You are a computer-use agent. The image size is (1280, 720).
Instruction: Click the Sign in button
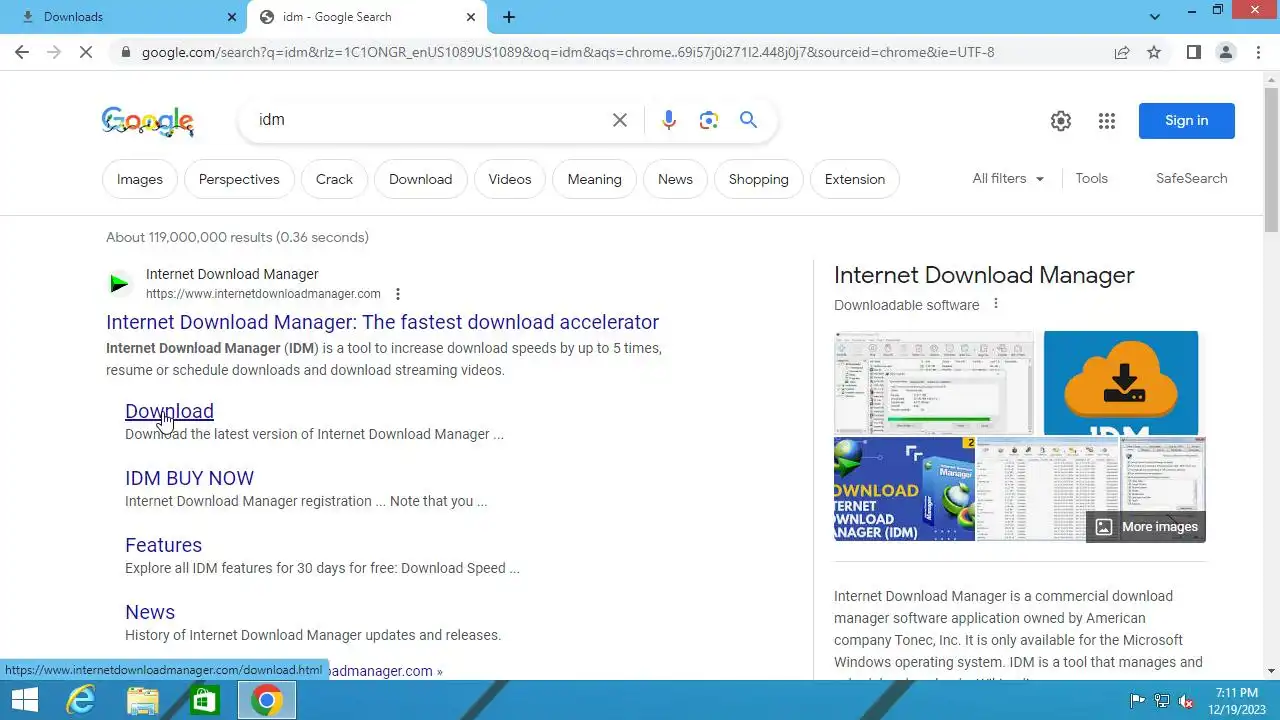(x=1186, y=121)
